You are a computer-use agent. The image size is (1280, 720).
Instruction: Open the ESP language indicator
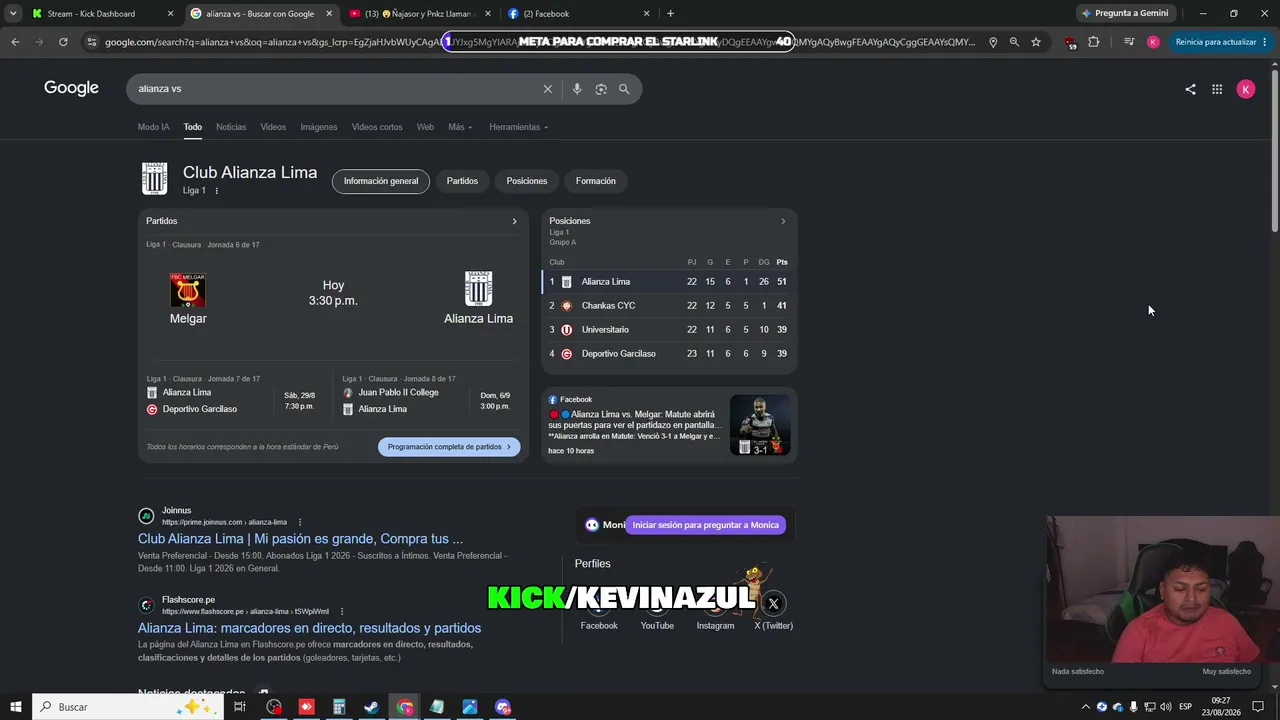point(1185,707)
